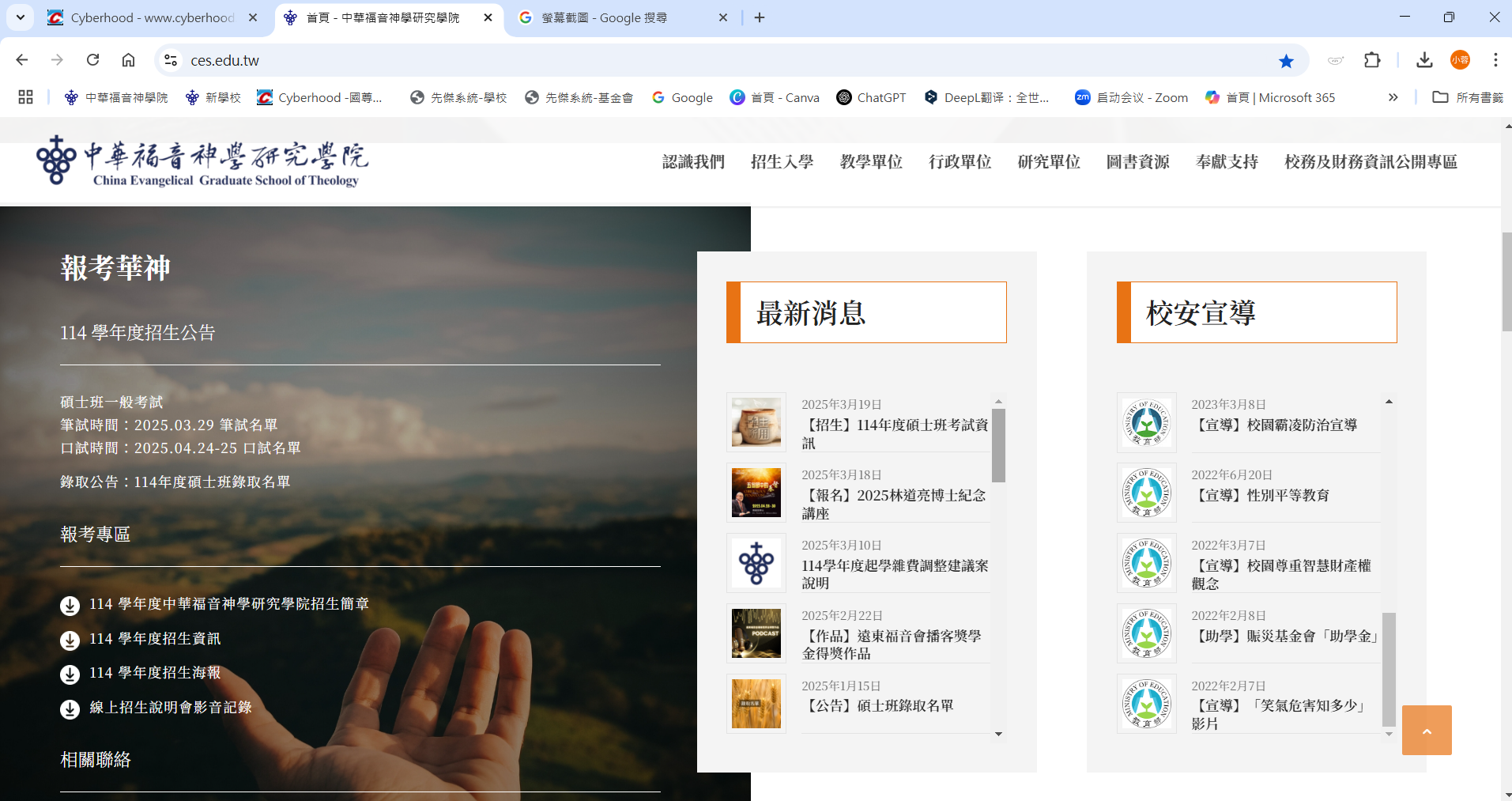Click the browser back arrow

click(22, 60)
